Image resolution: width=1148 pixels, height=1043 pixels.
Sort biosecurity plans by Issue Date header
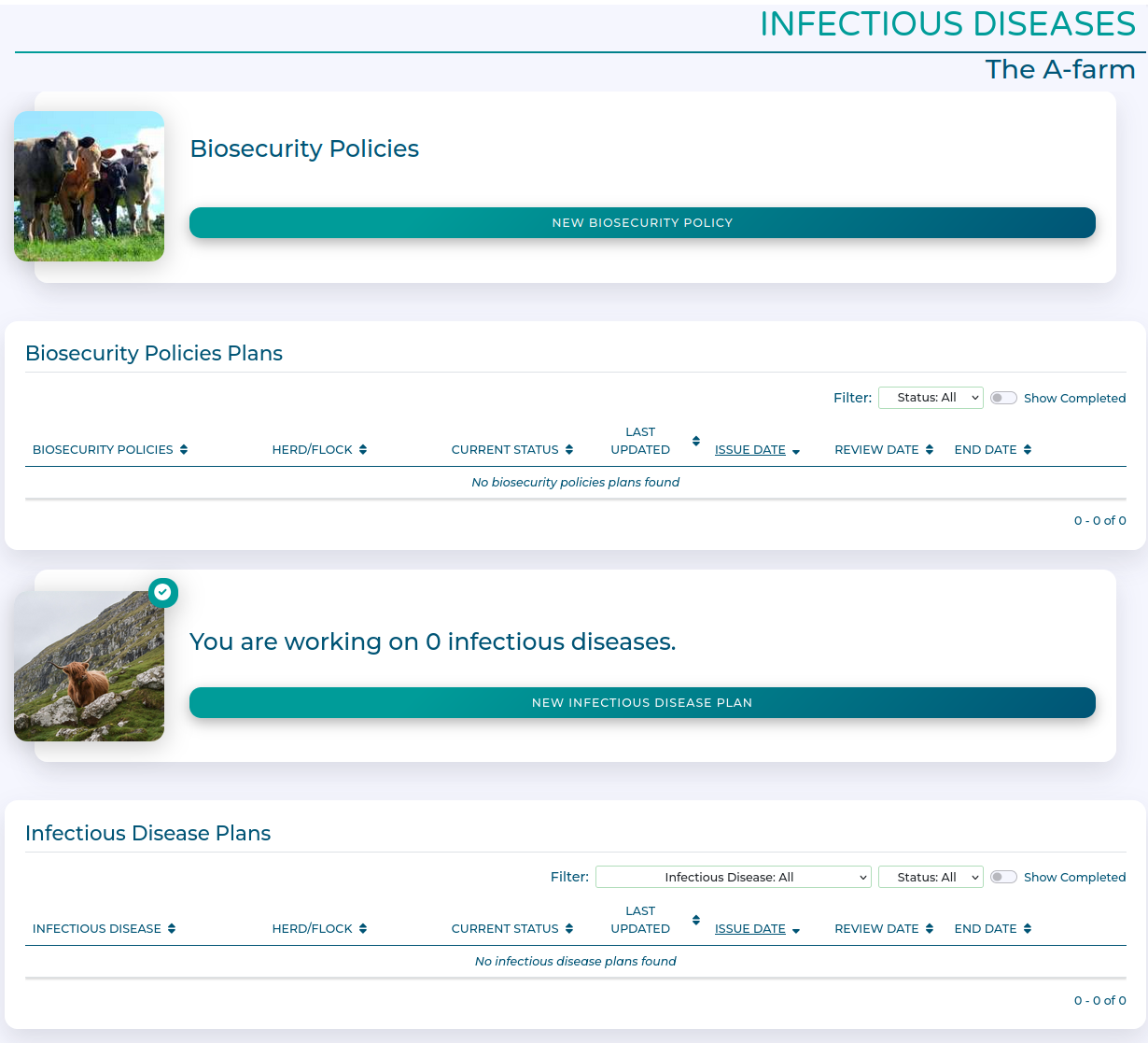[750, 450]
